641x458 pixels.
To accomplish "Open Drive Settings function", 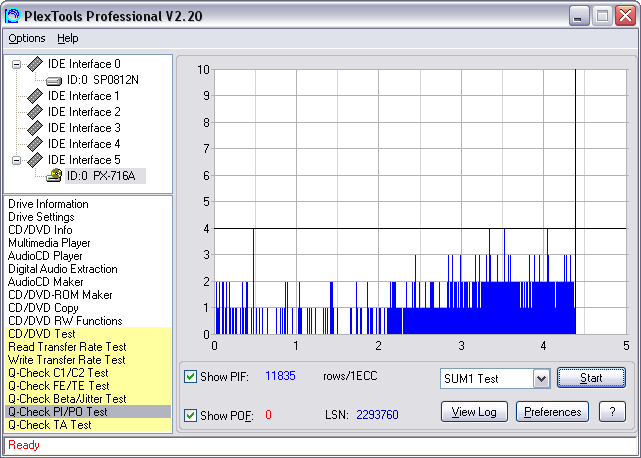I will (x=41, y=217).
